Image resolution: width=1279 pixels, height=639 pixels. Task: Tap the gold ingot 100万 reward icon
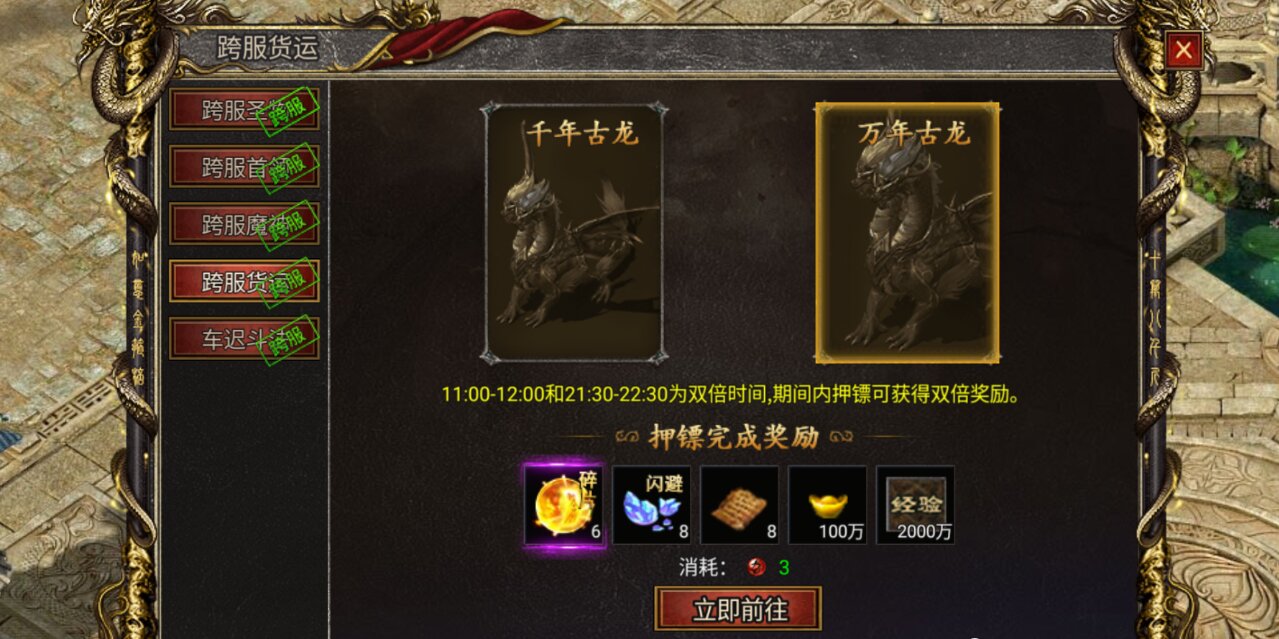(828, 505)
